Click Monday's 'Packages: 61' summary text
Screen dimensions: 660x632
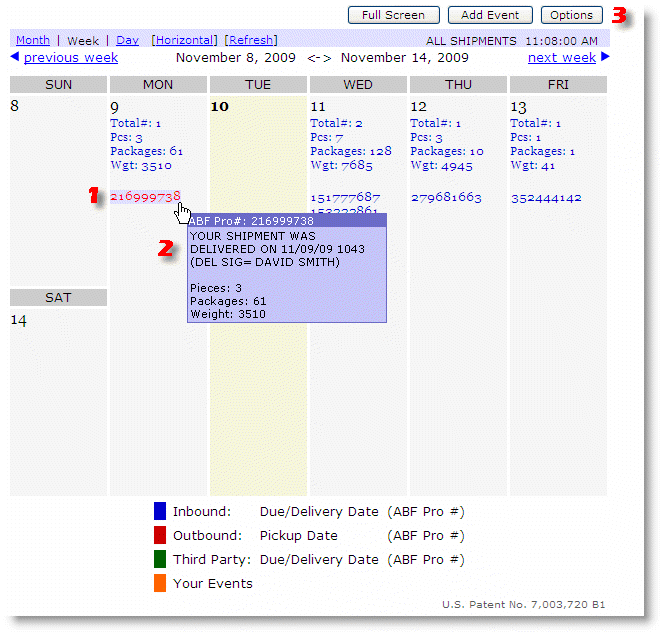pos(146,151)
